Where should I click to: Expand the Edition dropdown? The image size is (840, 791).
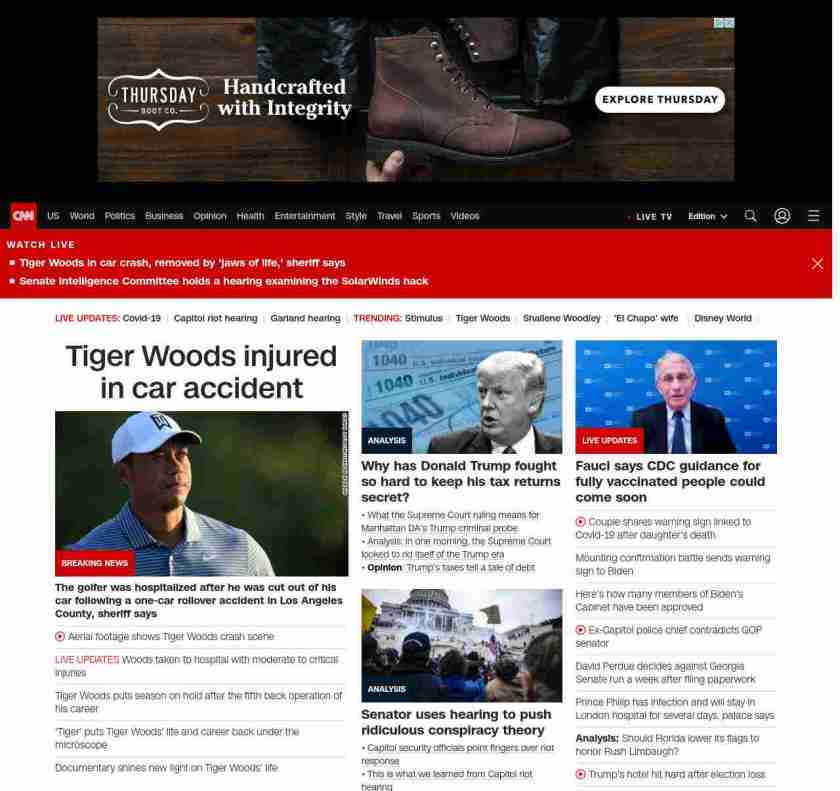(x=707, y=216)
